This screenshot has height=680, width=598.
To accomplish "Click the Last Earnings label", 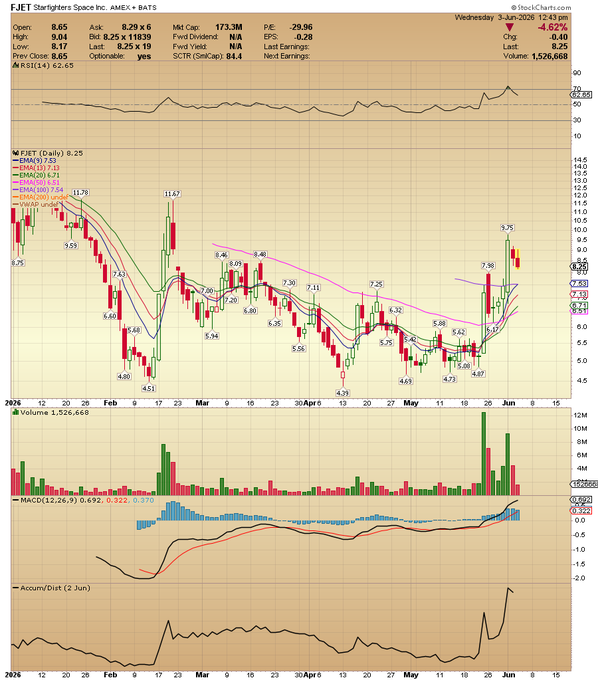I will click(287, 46).
